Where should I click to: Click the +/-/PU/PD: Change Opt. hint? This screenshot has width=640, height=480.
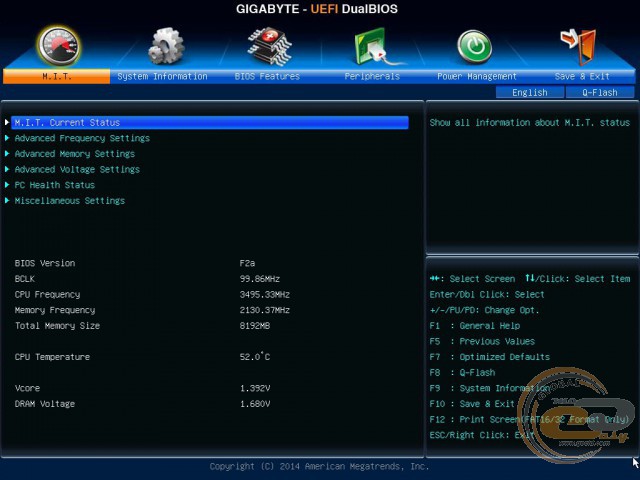[484, 310]
